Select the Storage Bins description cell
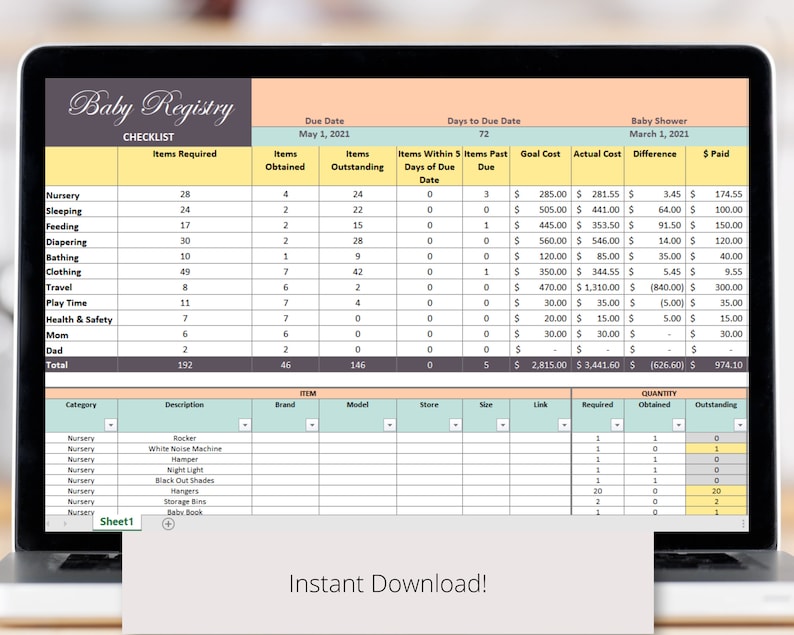The width and height of the screenshot is (794, 635). pyautogui.click(x=185, y=502)
